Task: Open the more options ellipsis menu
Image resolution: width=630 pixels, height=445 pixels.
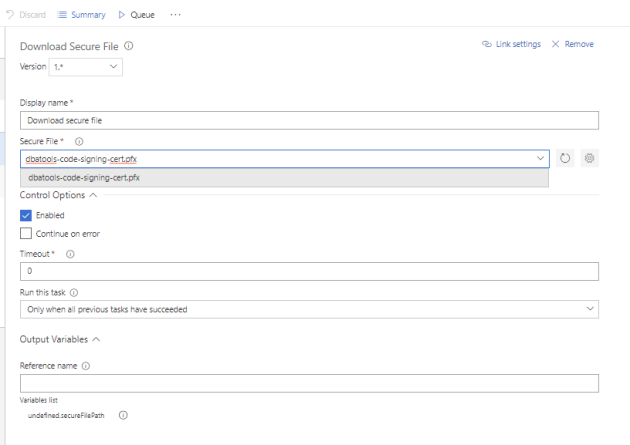Action: 176,15
